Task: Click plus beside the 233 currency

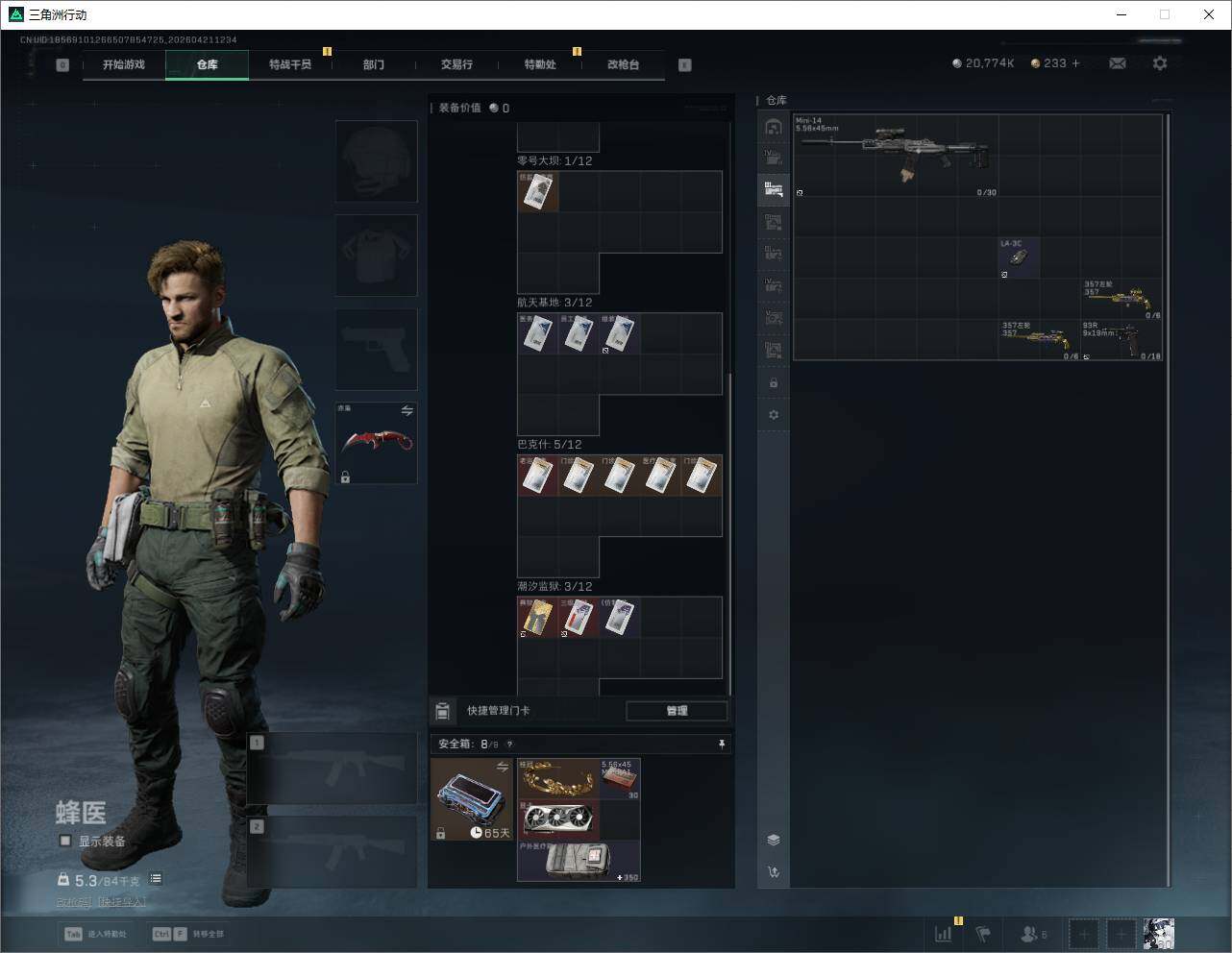Action: point(1075,63)
